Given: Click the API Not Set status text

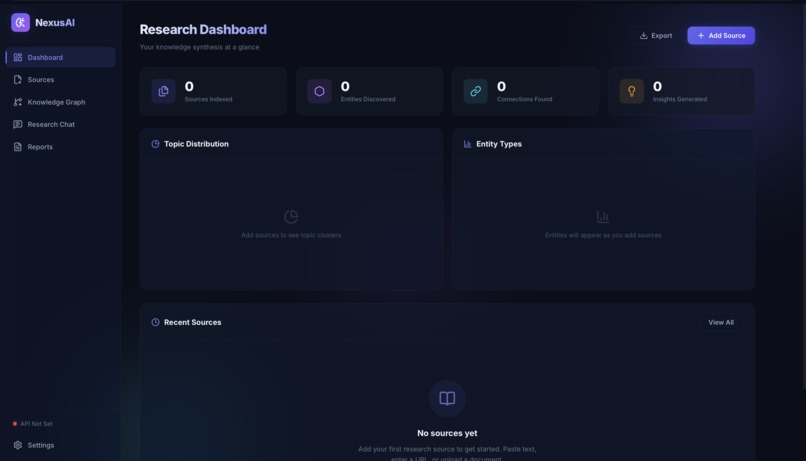Looking at the screenshot, I should coord(36,424).
